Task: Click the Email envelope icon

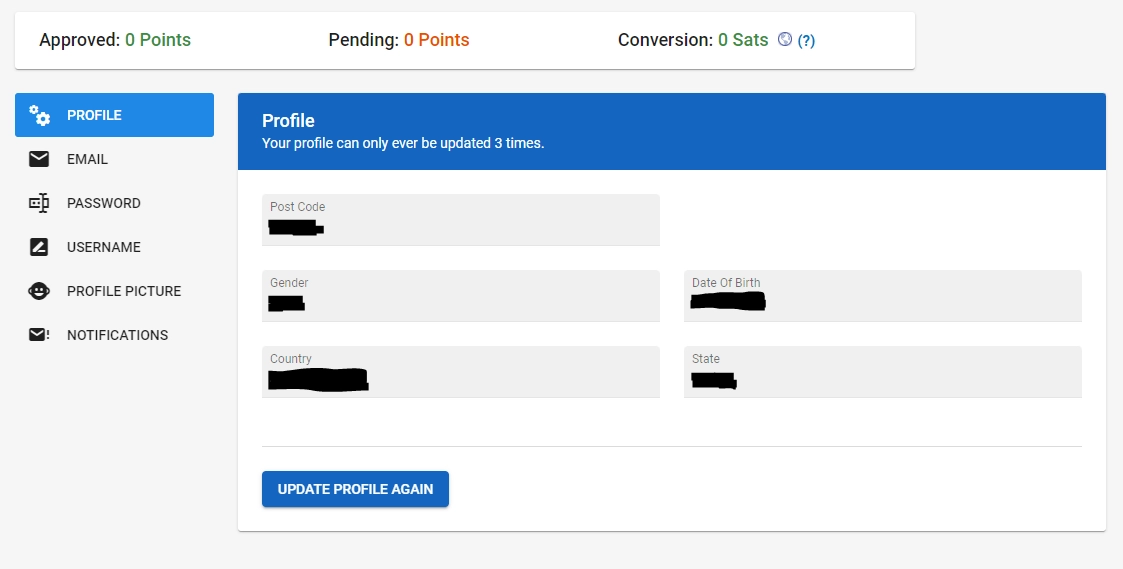Action: pyautogui.click(x=39, y=159)
